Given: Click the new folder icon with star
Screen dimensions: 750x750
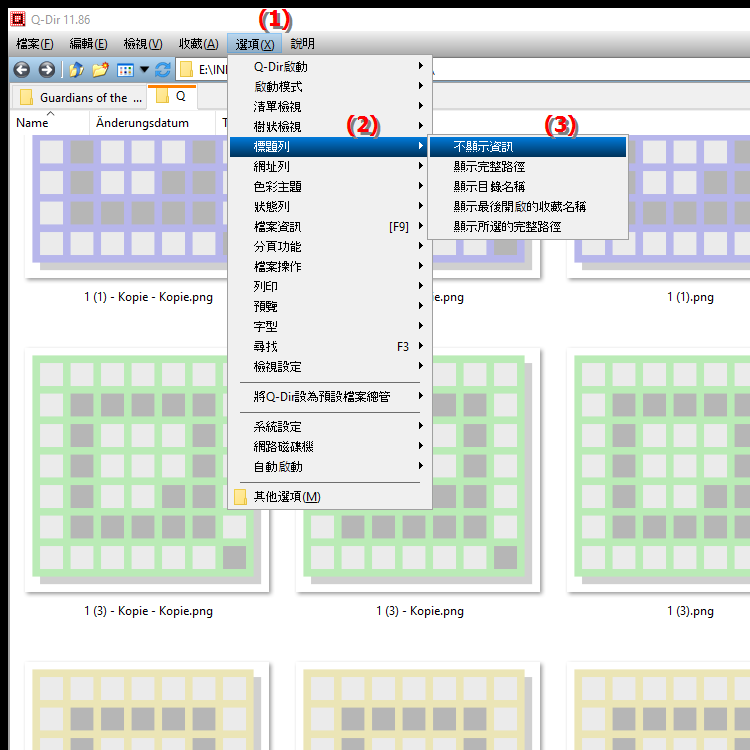Looking at the screenshot, I should point(100,70).
